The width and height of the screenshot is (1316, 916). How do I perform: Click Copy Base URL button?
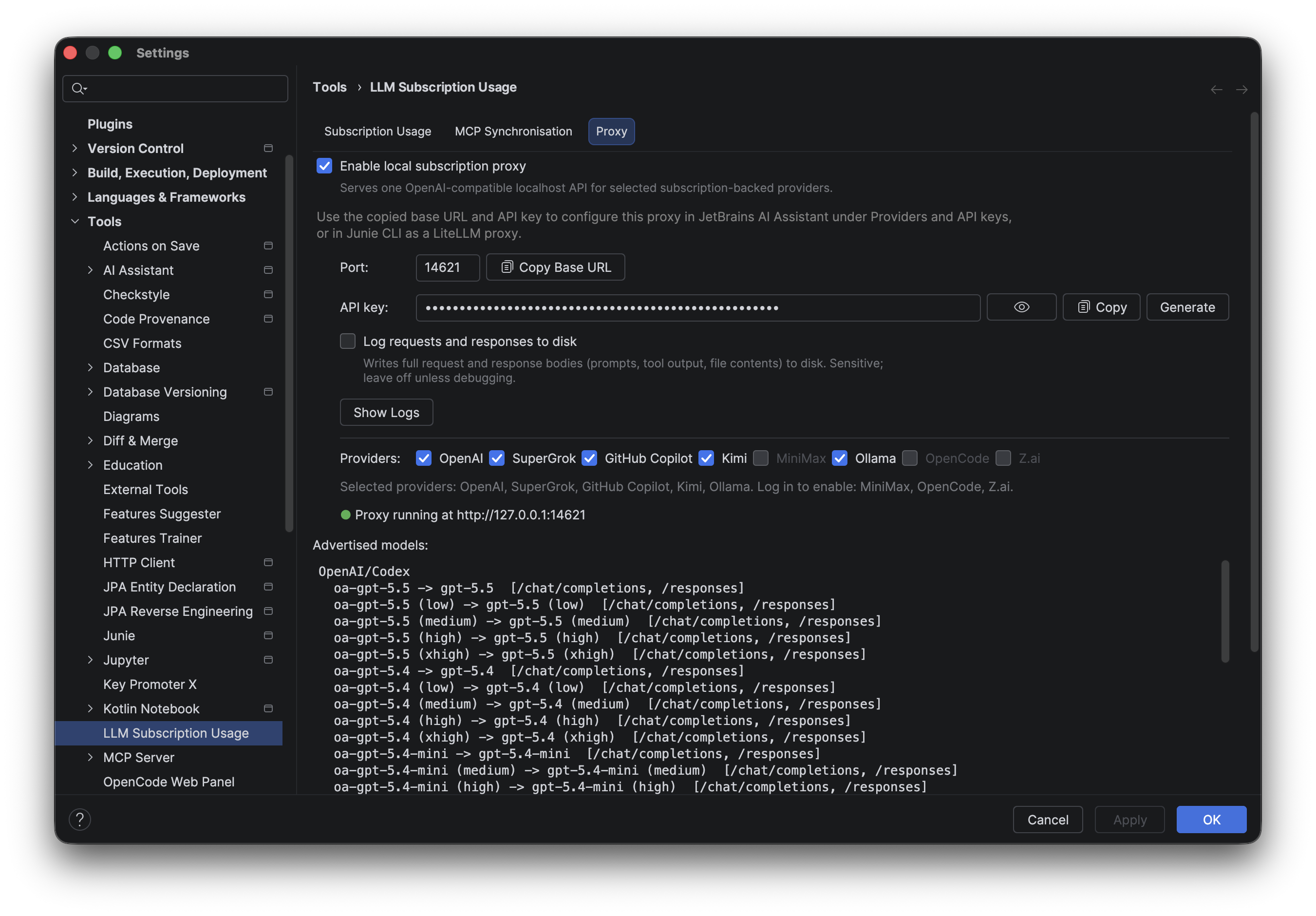click(x=555, y=267)
